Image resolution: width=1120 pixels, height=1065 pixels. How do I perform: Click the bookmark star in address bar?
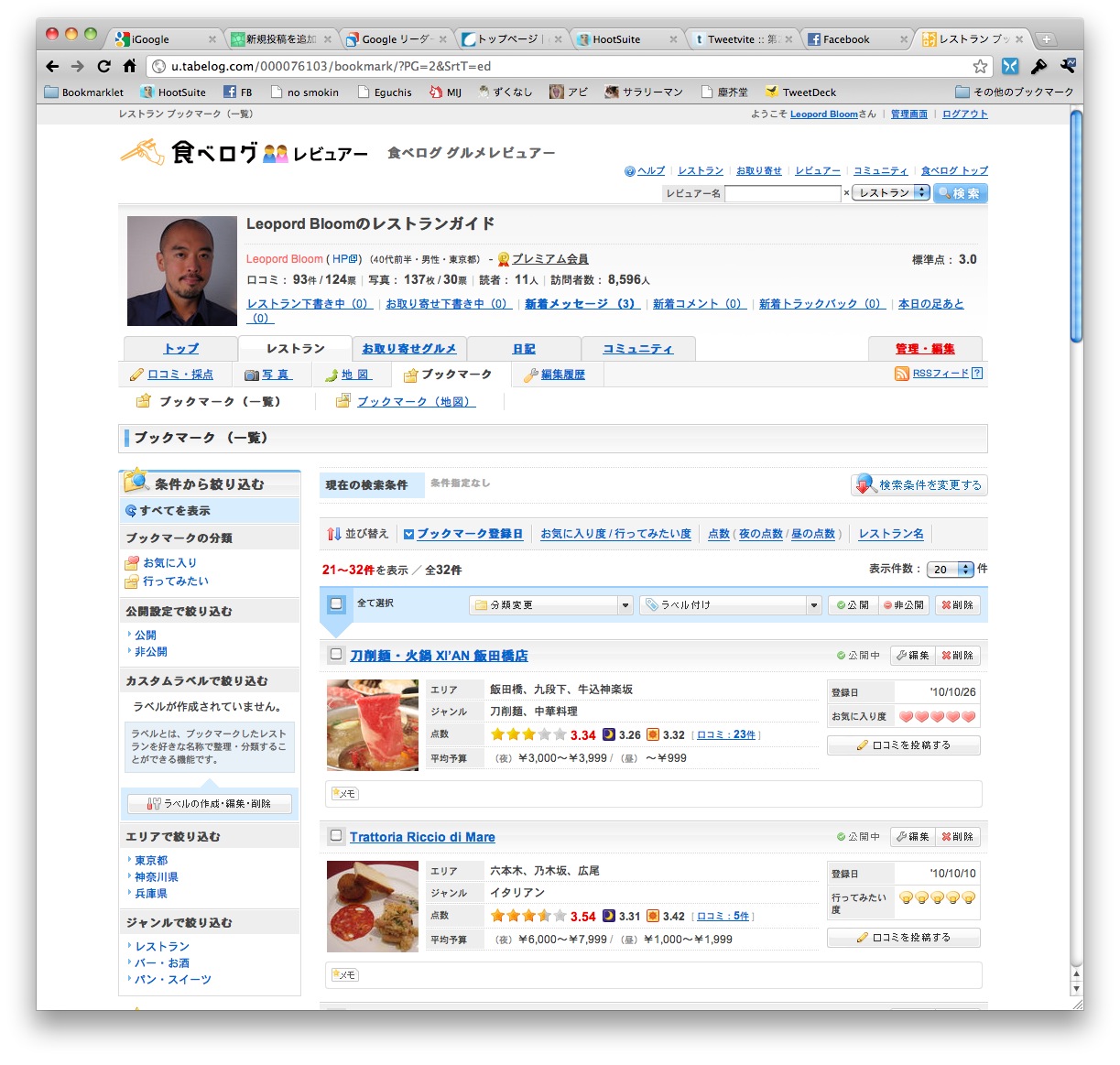click(x=980, y=66)
